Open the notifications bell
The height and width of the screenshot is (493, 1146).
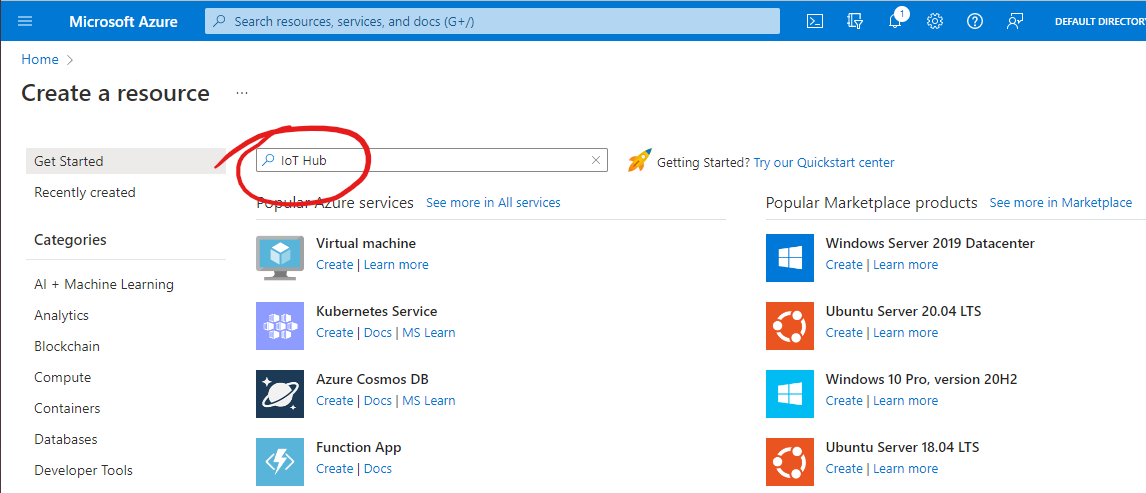(895, 21)
